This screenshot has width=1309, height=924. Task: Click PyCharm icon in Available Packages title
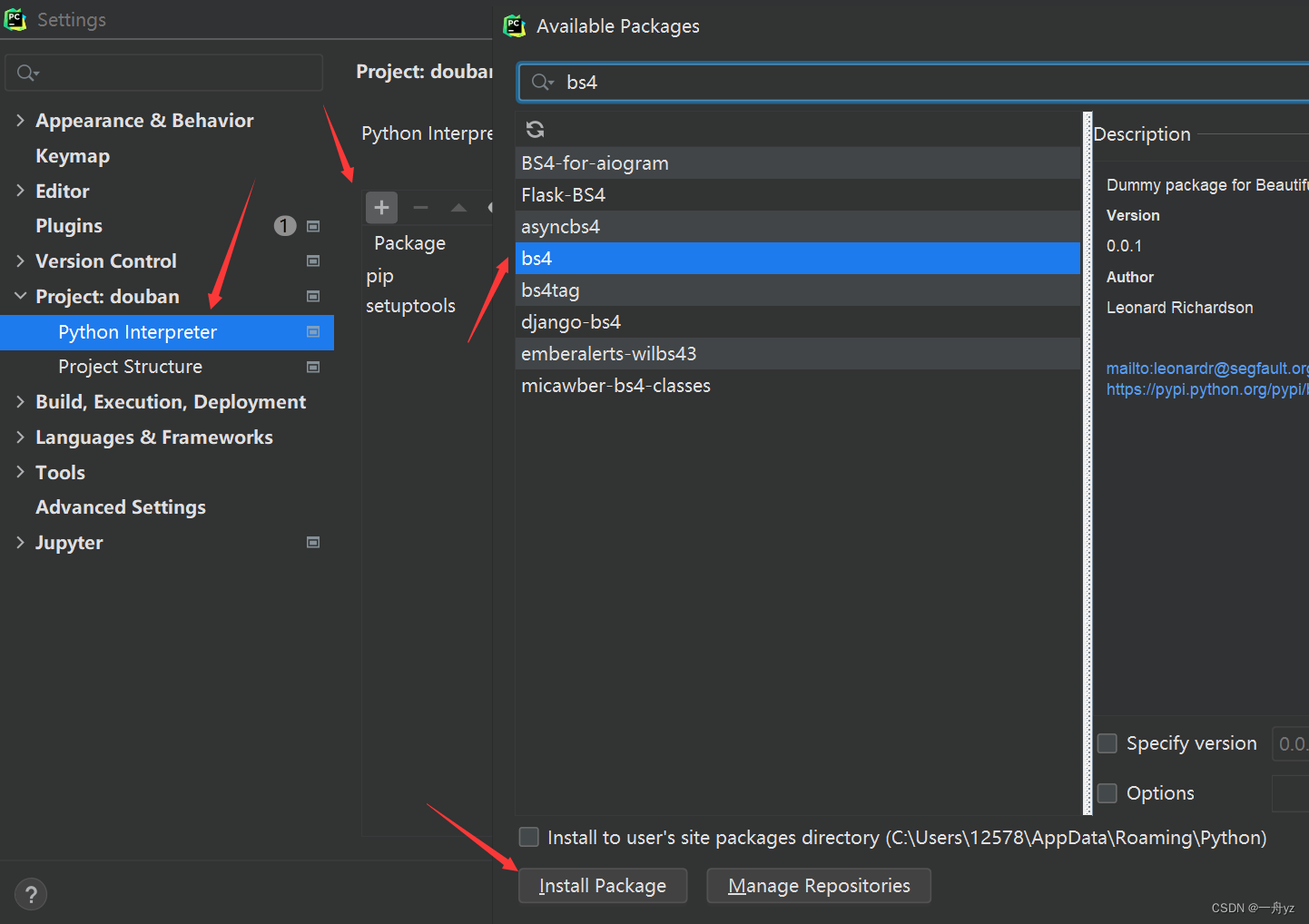click(x=515, y=25)
